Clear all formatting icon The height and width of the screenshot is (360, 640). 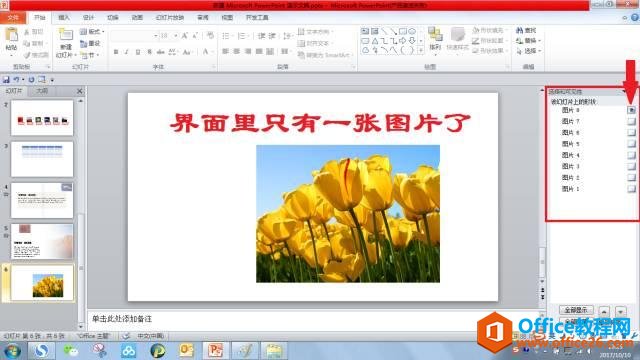point(210,36)
